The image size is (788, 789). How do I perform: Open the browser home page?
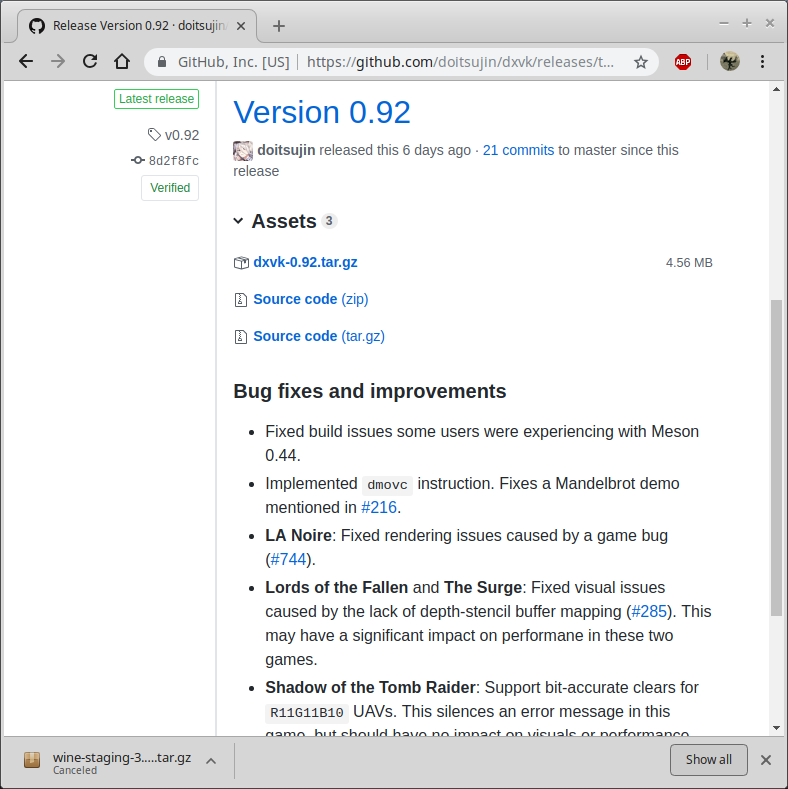click(122, 61)
